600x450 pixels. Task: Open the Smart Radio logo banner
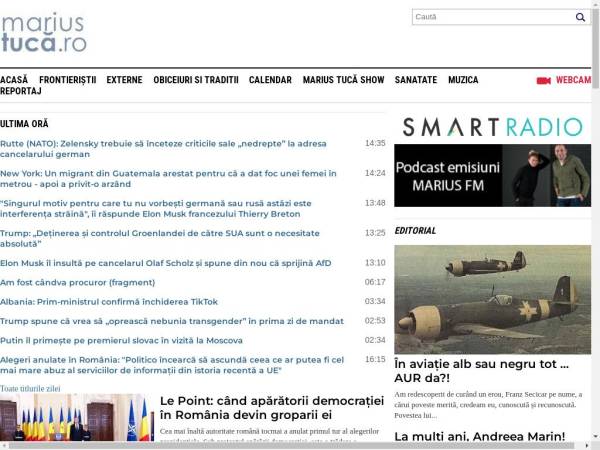click(x=492, y=126)
